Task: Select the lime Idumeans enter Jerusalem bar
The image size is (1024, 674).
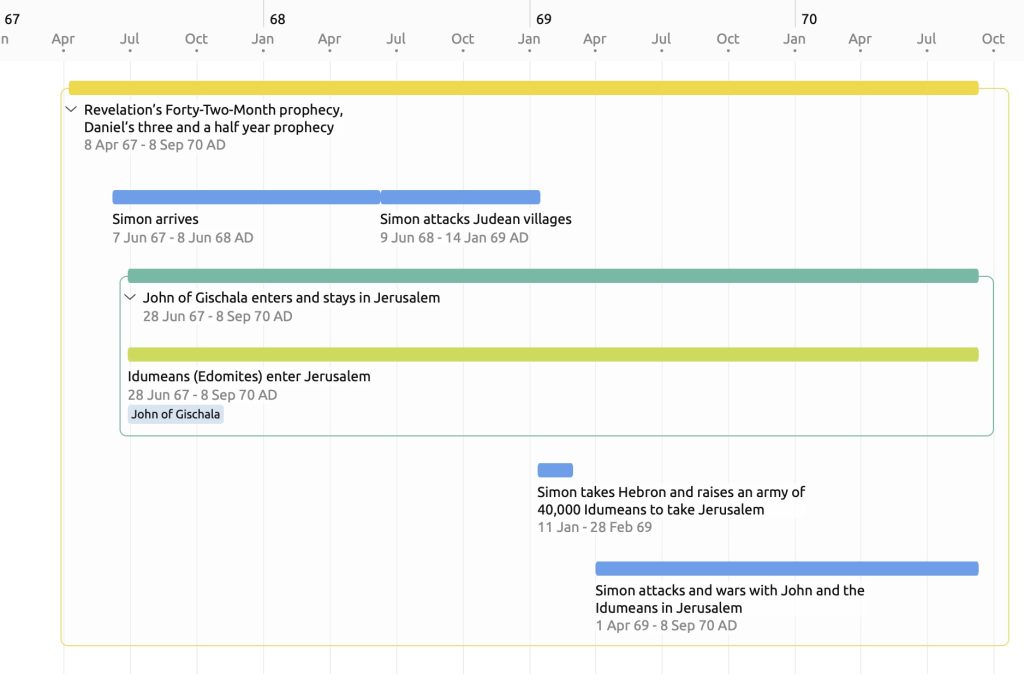Action: coord(553,355)
